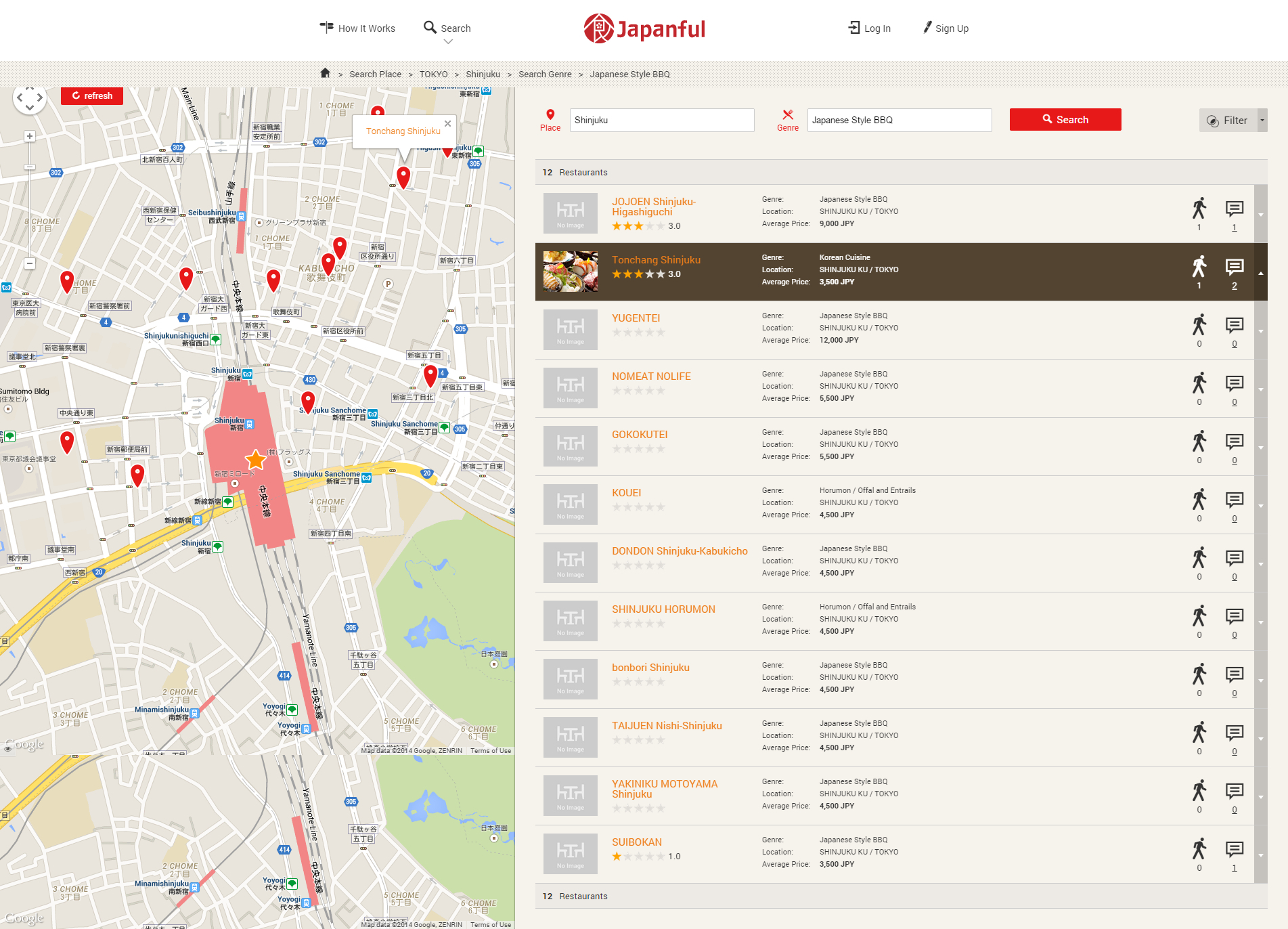Open bonbori Shinjuku restaurant link

coord(650,668)
